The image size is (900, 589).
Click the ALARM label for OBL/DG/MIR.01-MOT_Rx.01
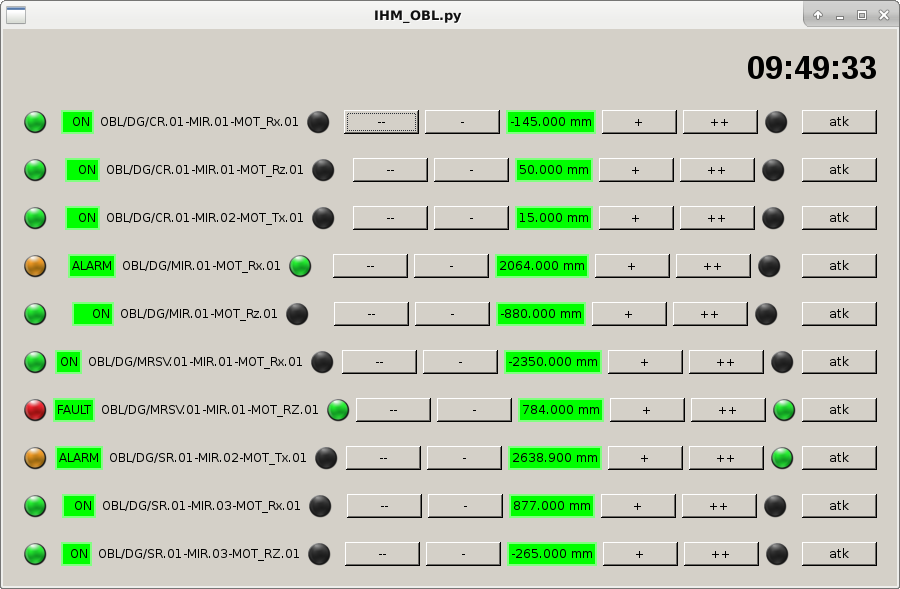92,266
